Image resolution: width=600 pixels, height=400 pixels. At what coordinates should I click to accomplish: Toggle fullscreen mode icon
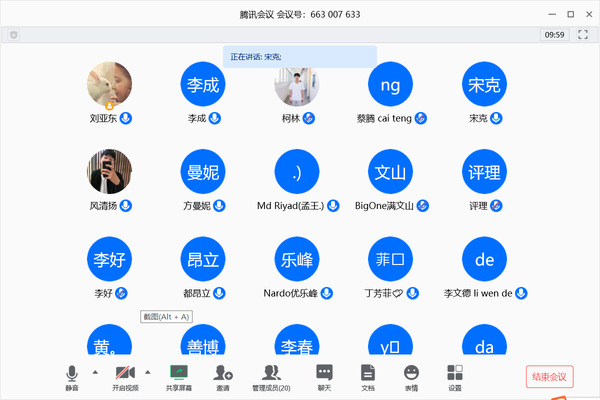(582, 35)
